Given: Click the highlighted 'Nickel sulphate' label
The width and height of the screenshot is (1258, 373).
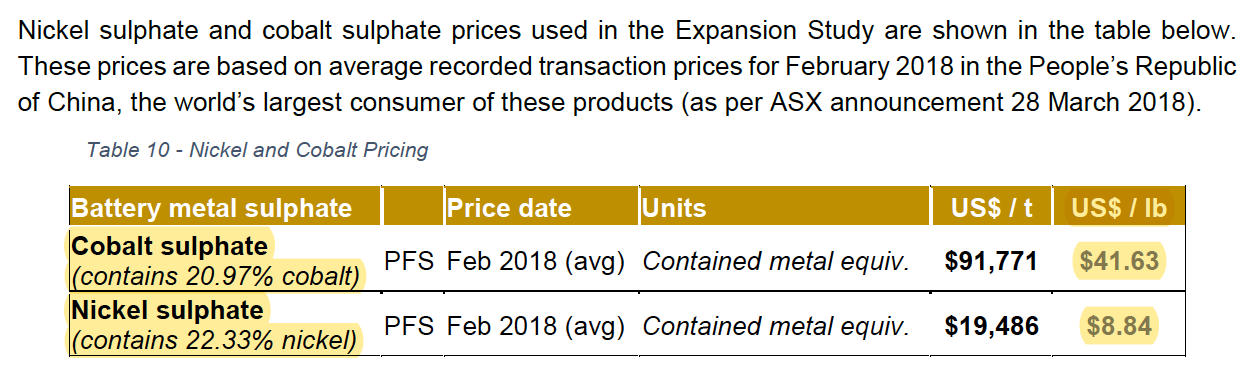Looking at the screenshot, I should [167, 310].
